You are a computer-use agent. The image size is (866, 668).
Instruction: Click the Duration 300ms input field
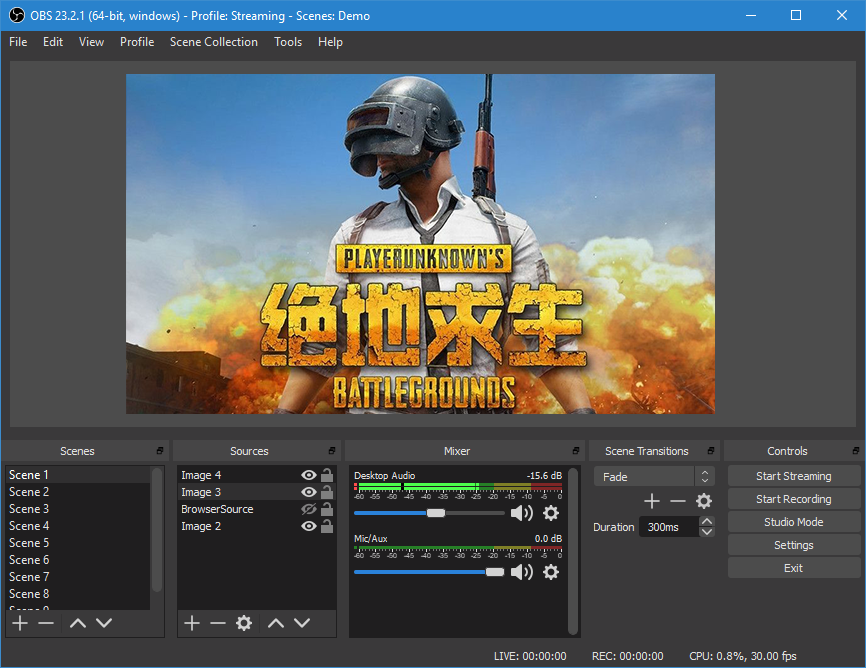[x=669, y=527]
